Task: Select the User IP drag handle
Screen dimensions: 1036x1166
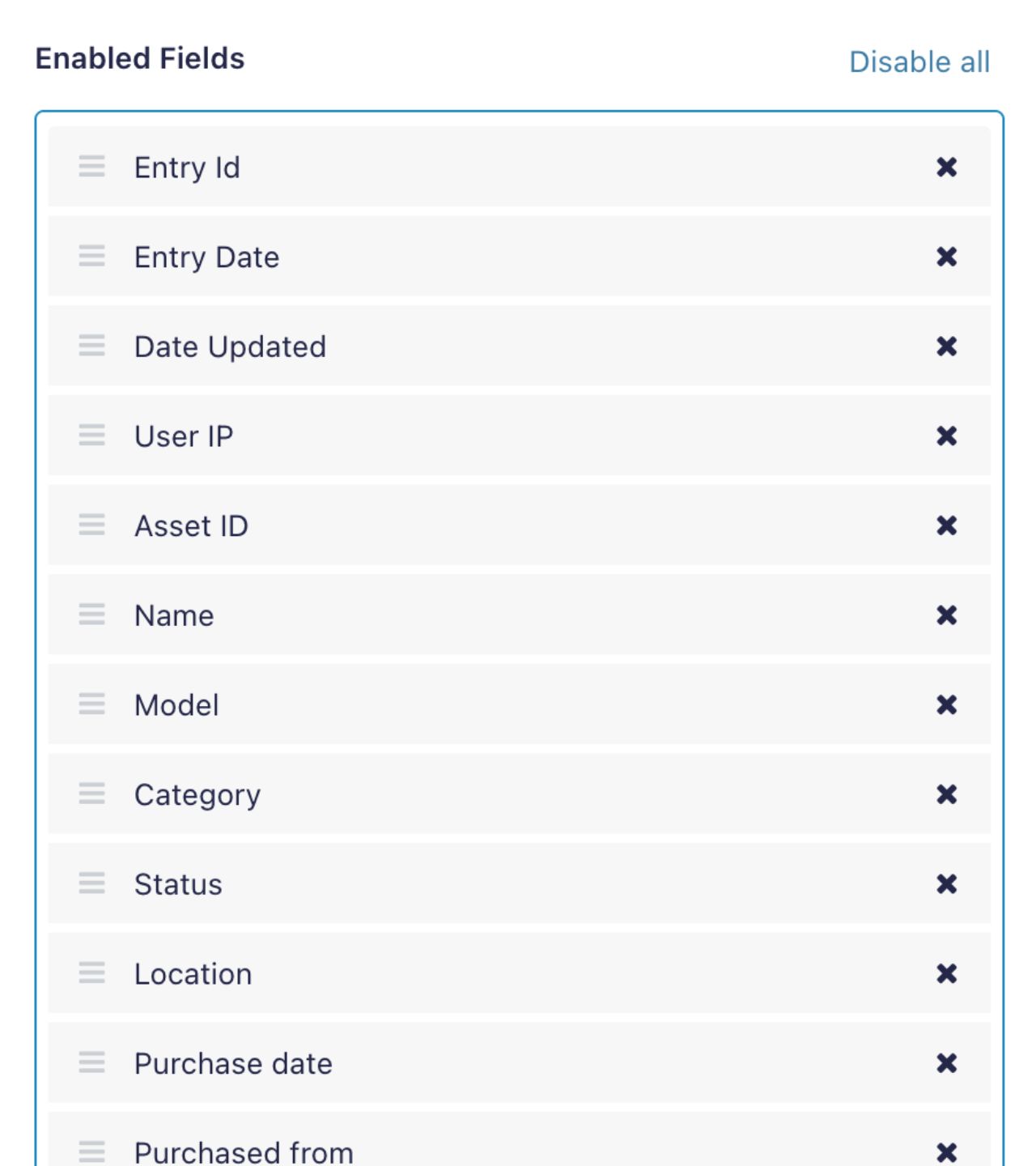Action: coord(91,436)
